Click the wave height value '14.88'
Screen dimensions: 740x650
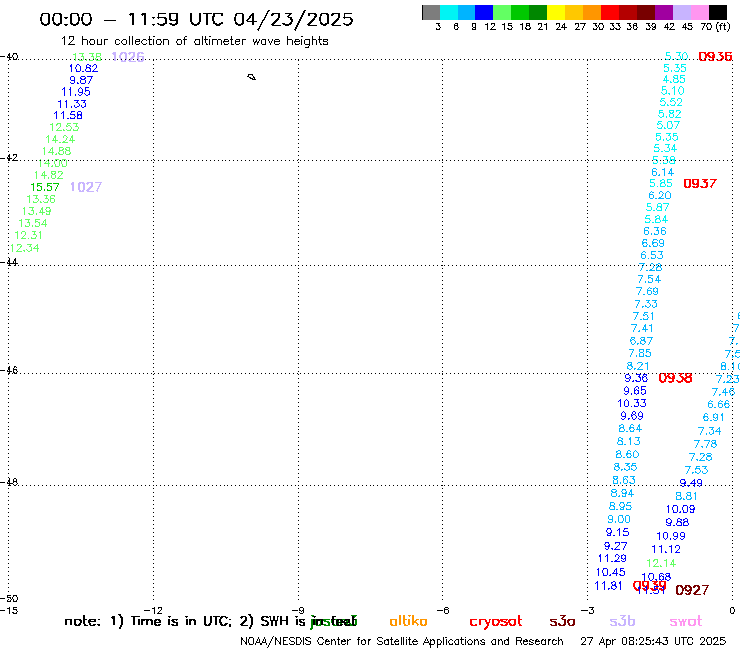57,152
